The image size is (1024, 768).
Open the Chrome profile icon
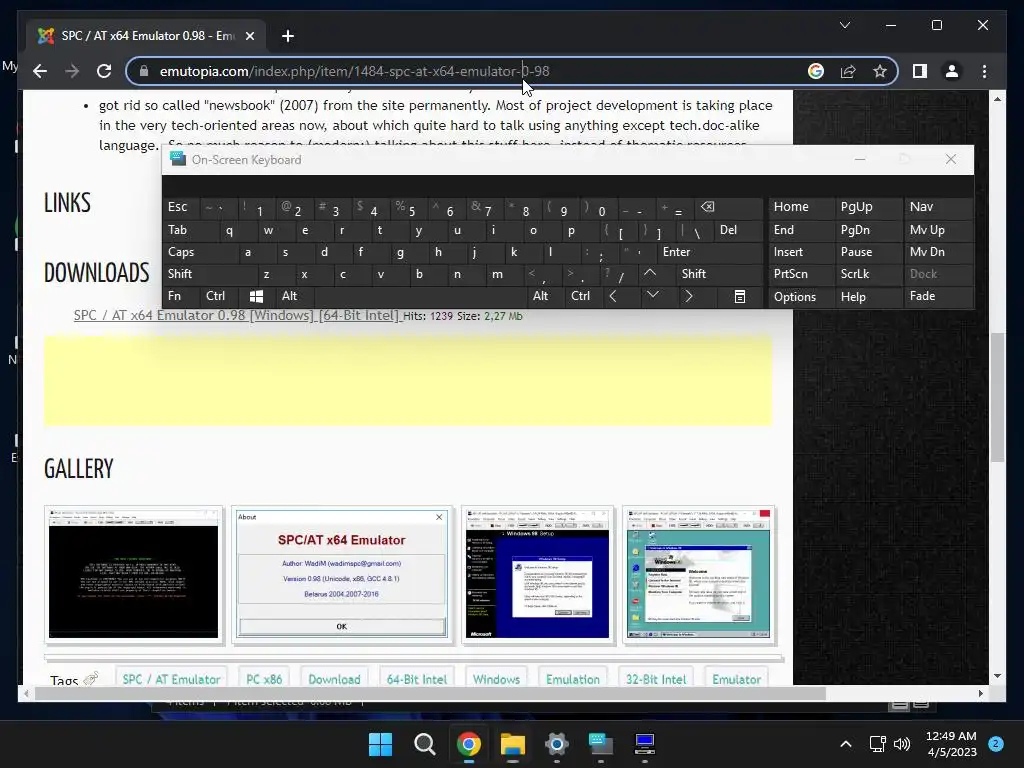952,71
